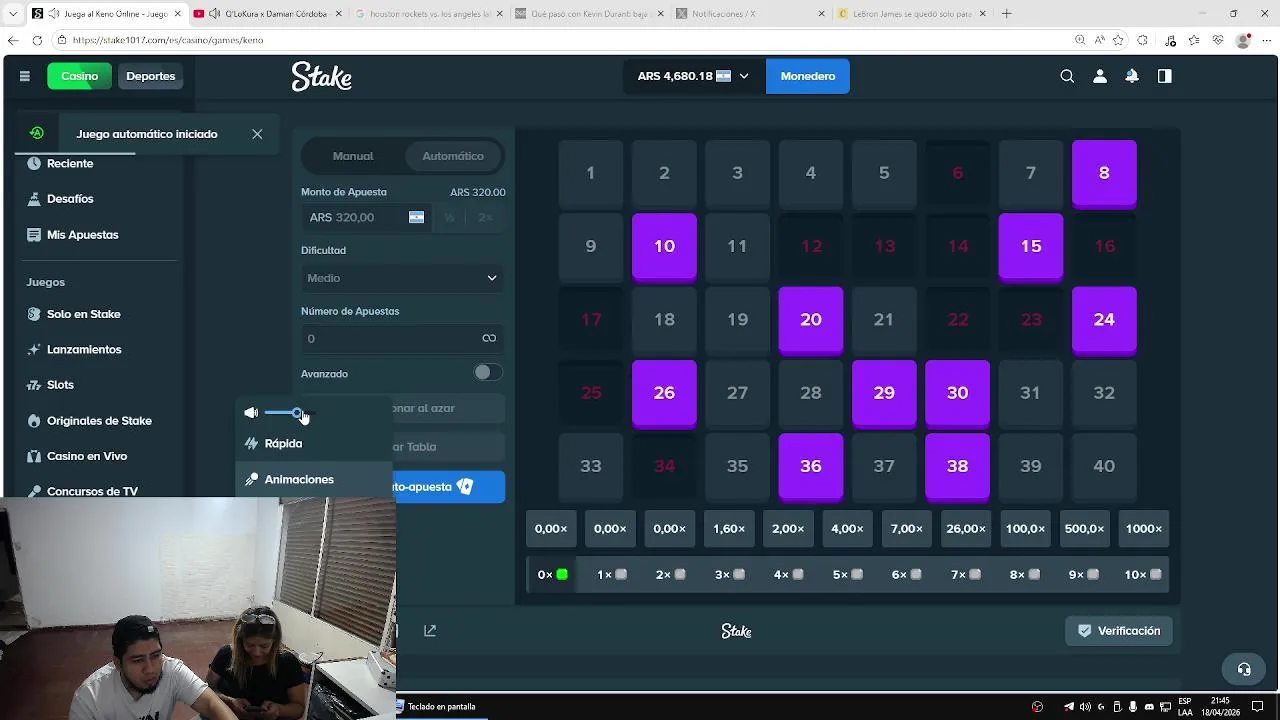Image resolution: width=1280 pixels, height=720 pixels.
Task: Open Notificaciones / X browser tab
Action: (x=750, y=14)
